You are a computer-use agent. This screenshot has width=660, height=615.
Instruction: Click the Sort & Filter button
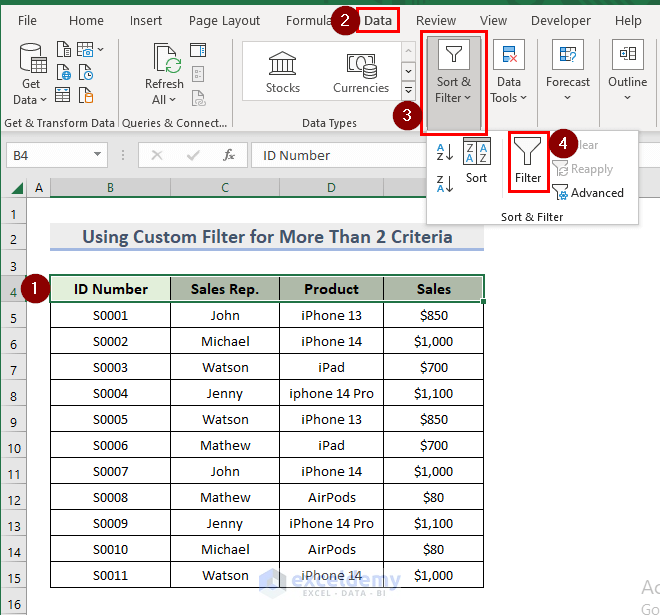453,82
